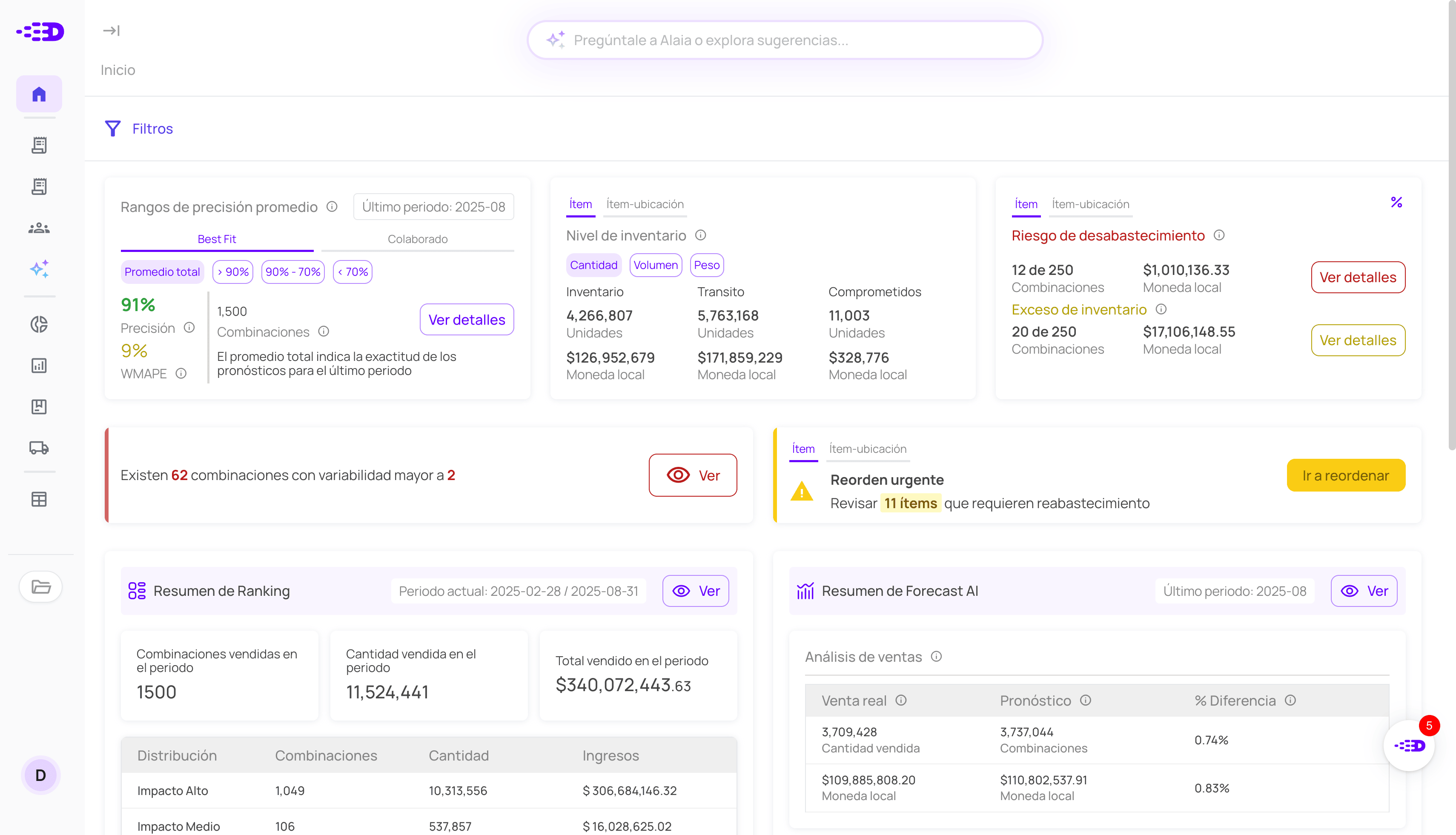
Task: Click the Alaia search input field
Action: (x=784, y=40)
